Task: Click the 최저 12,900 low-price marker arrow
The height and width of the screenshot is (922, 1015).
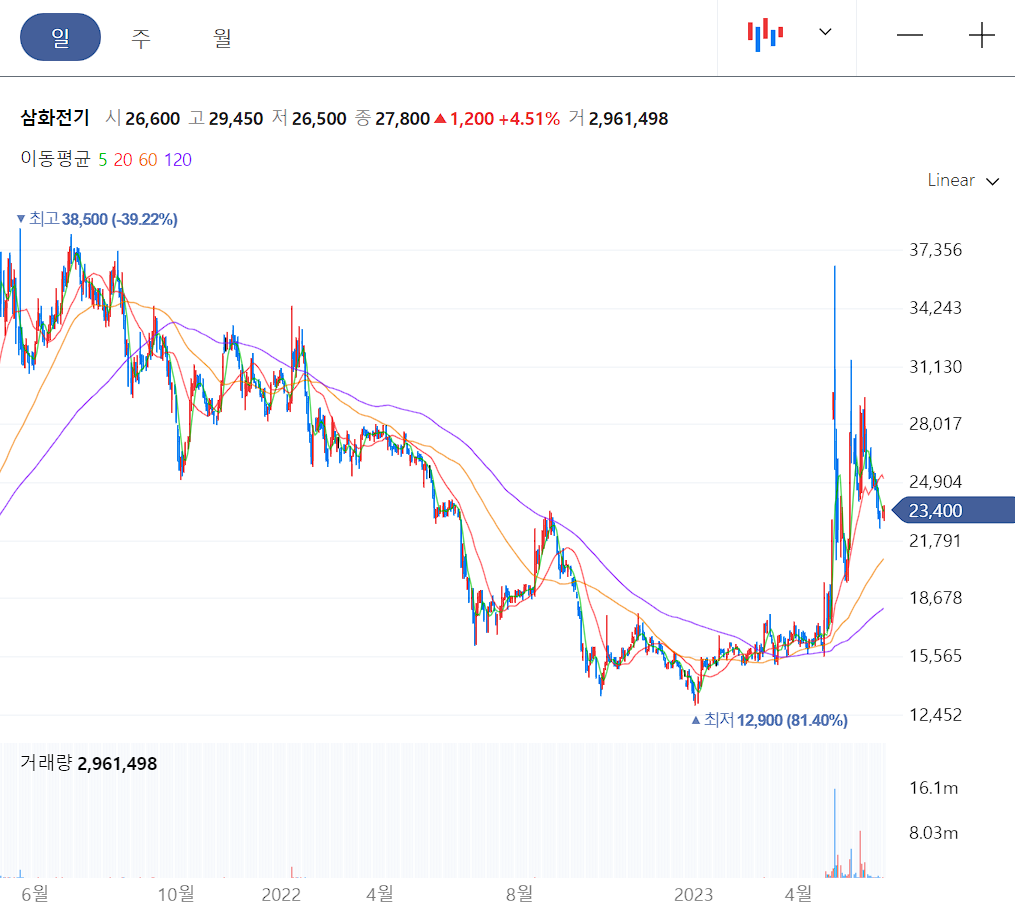Action: pos(697,720)
